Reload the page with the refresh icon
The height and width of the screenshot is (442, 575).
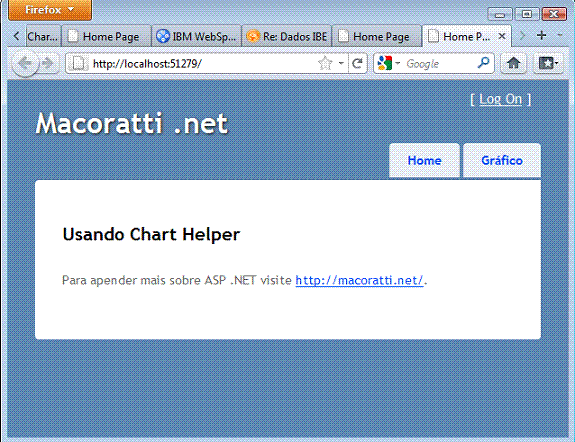tap(358, 63)
